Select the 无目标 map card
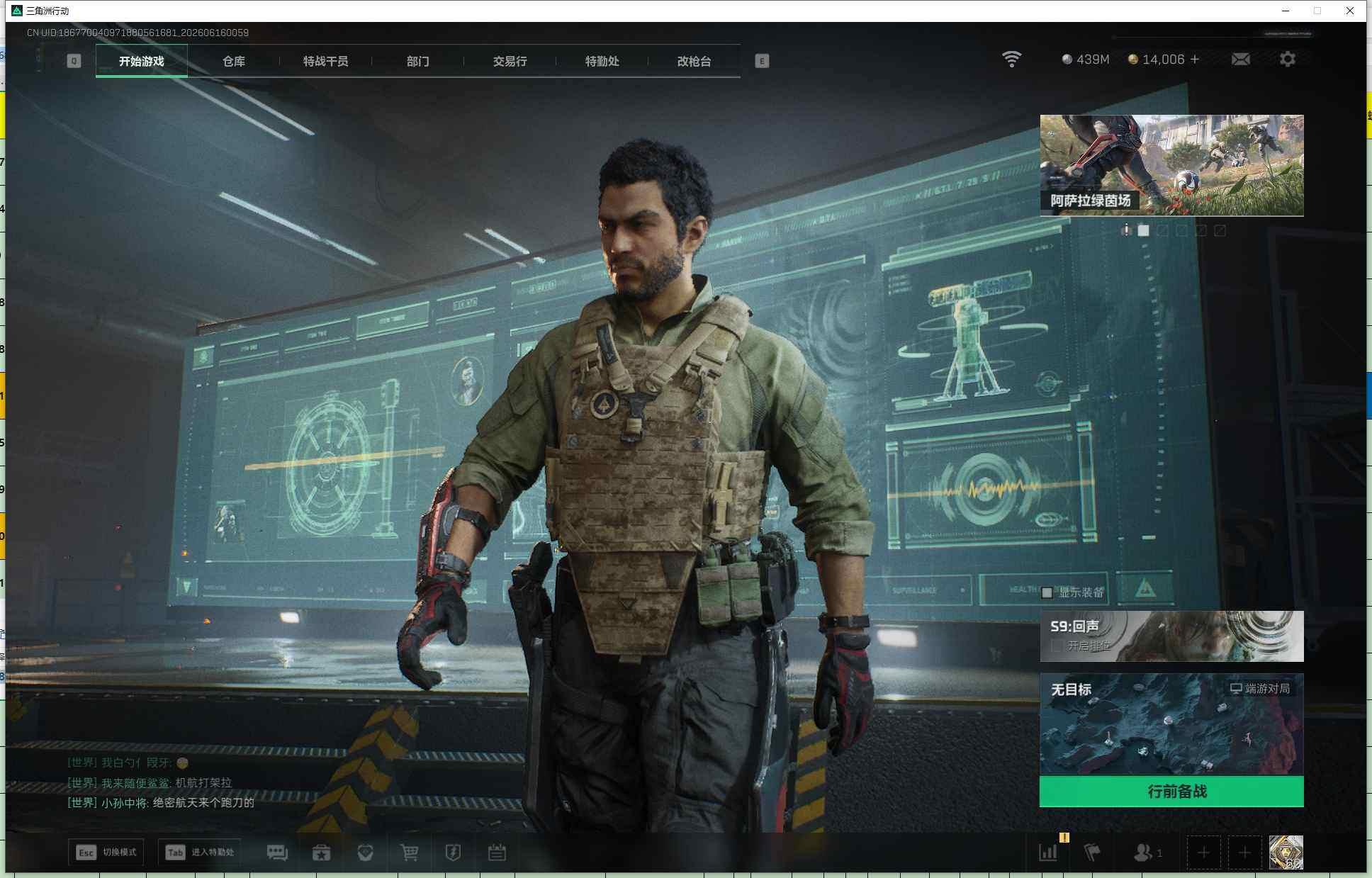The width and height of the screenshot is (1372, 878). [x=1171, y=724]
